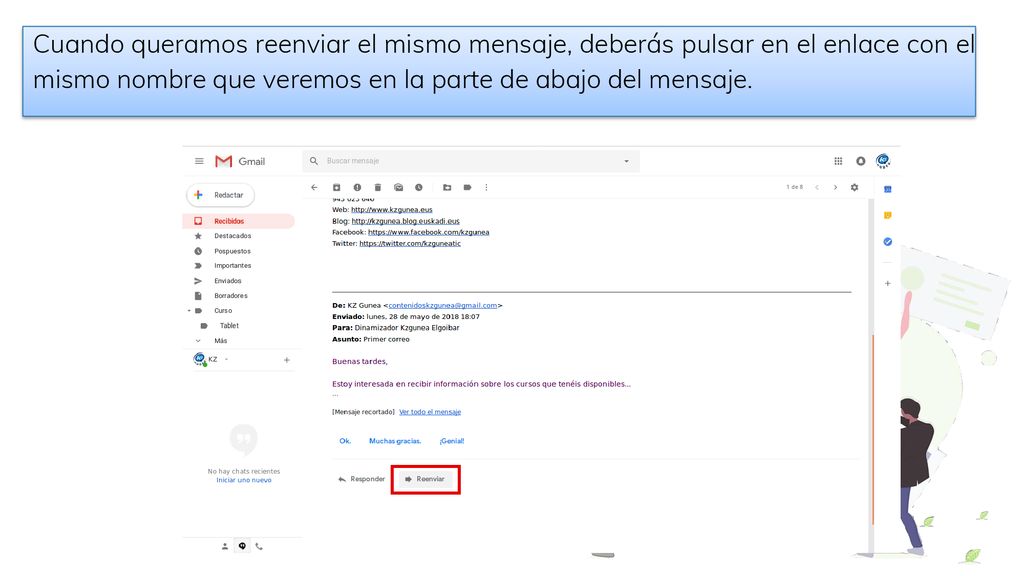Go to the newer message arrow

[817, 187]
